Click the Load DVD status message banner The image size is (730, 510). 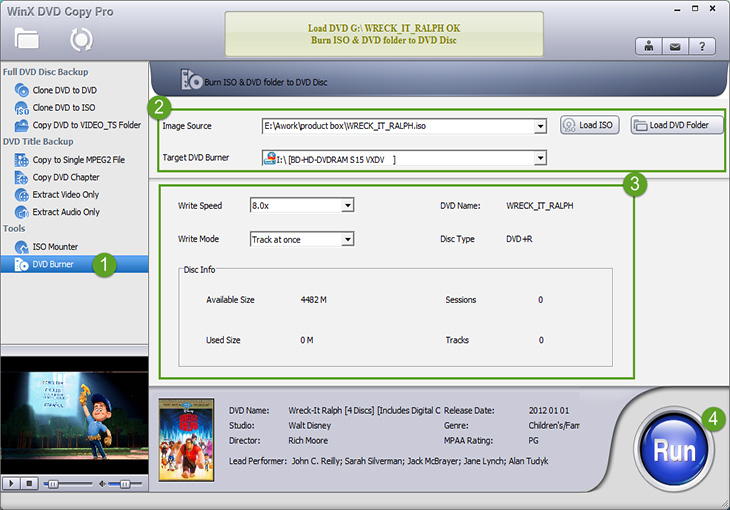point(384,34)
